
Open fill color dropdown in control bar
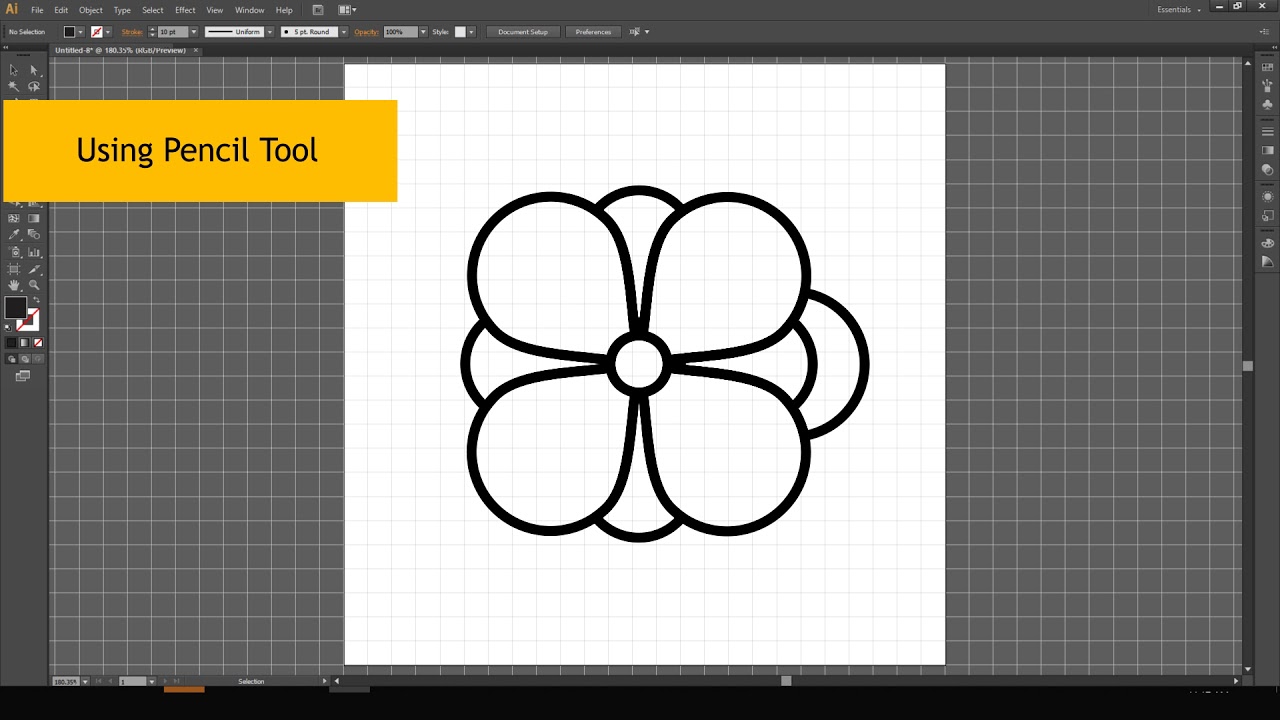81,32
